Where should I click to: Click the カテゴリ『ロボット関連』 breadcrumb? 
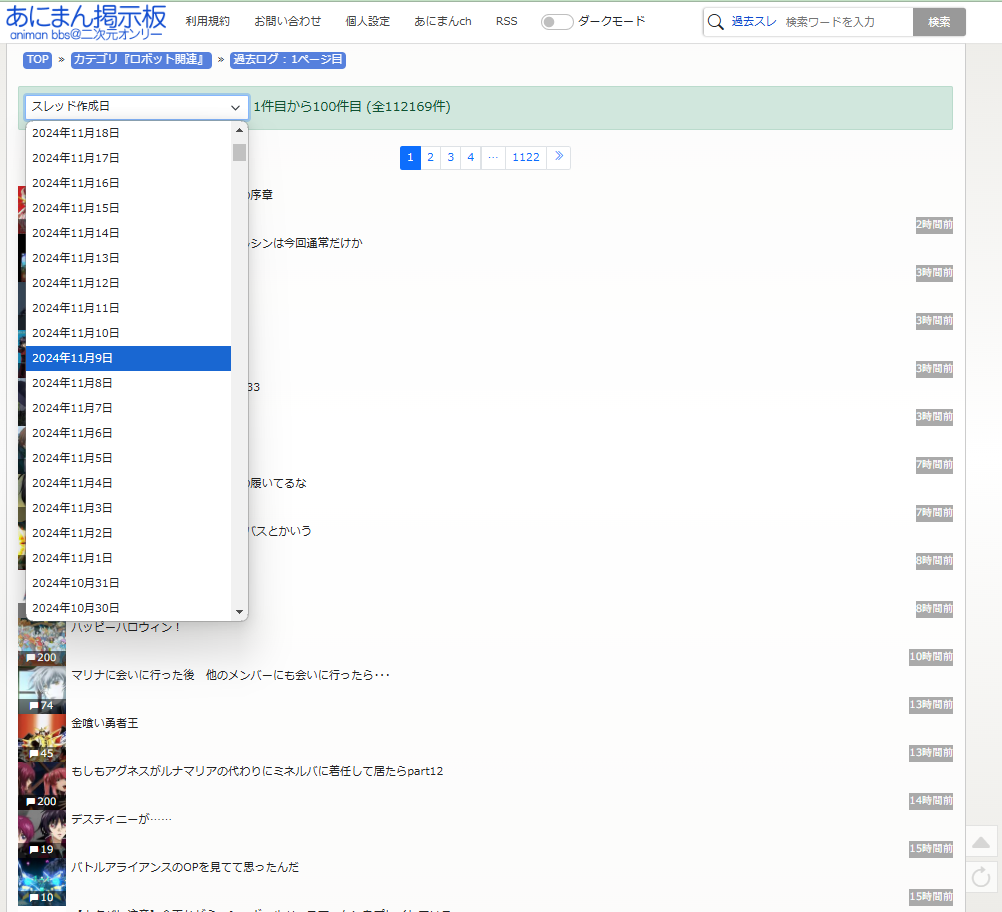141,60
